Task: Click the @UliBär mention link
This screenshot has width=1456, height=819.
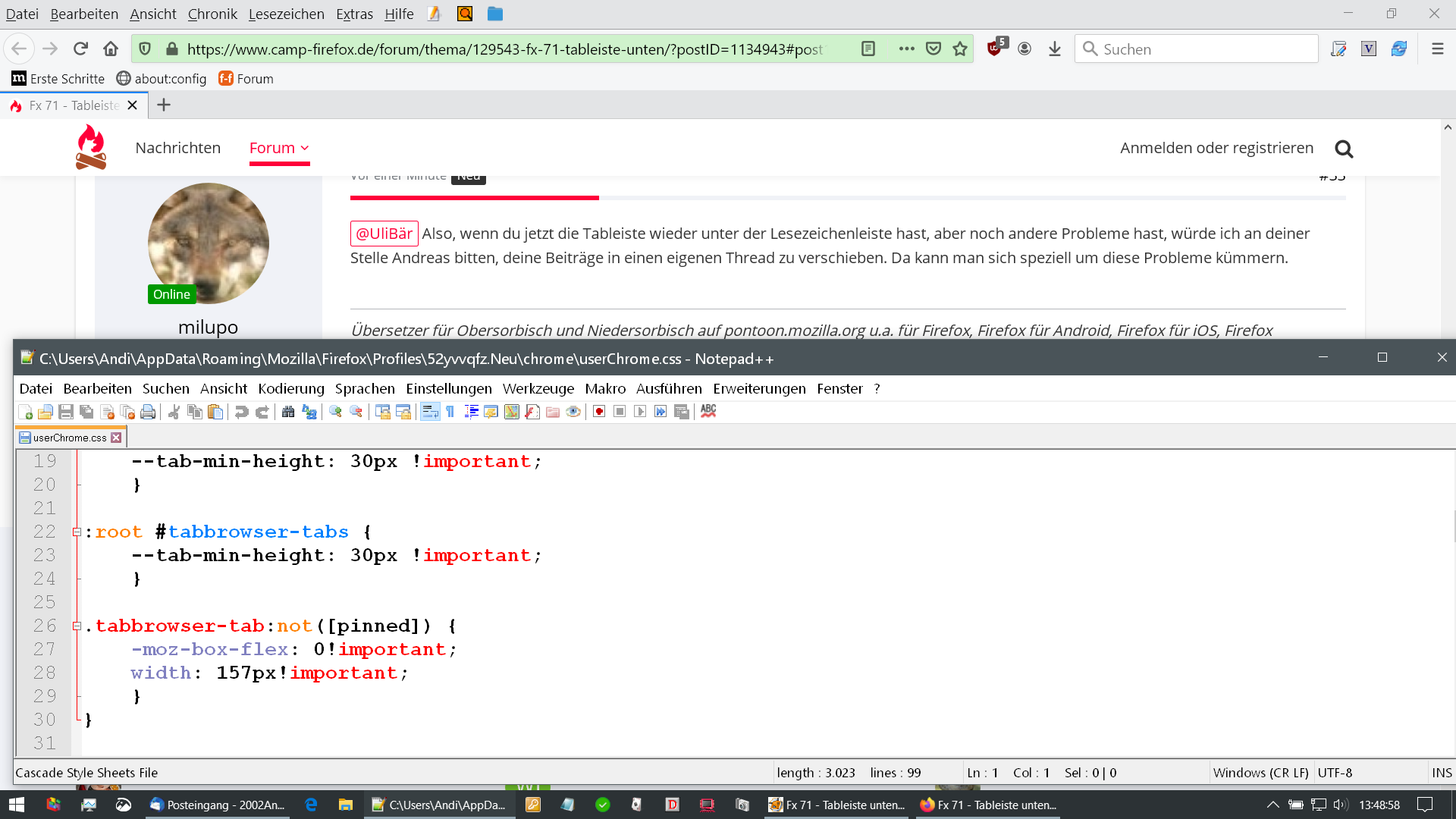Action: click(384, 234)
